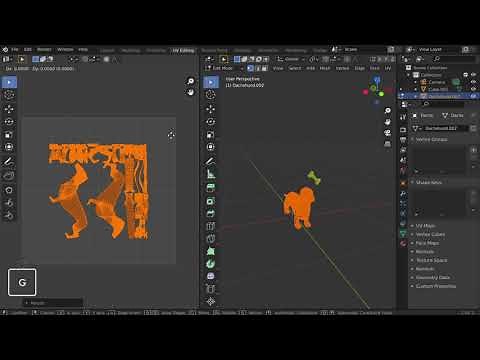Viewport: 480px width, 360px height.
Task: Enable face select mode in the 3D viewport header
Action: pos(265,68)
